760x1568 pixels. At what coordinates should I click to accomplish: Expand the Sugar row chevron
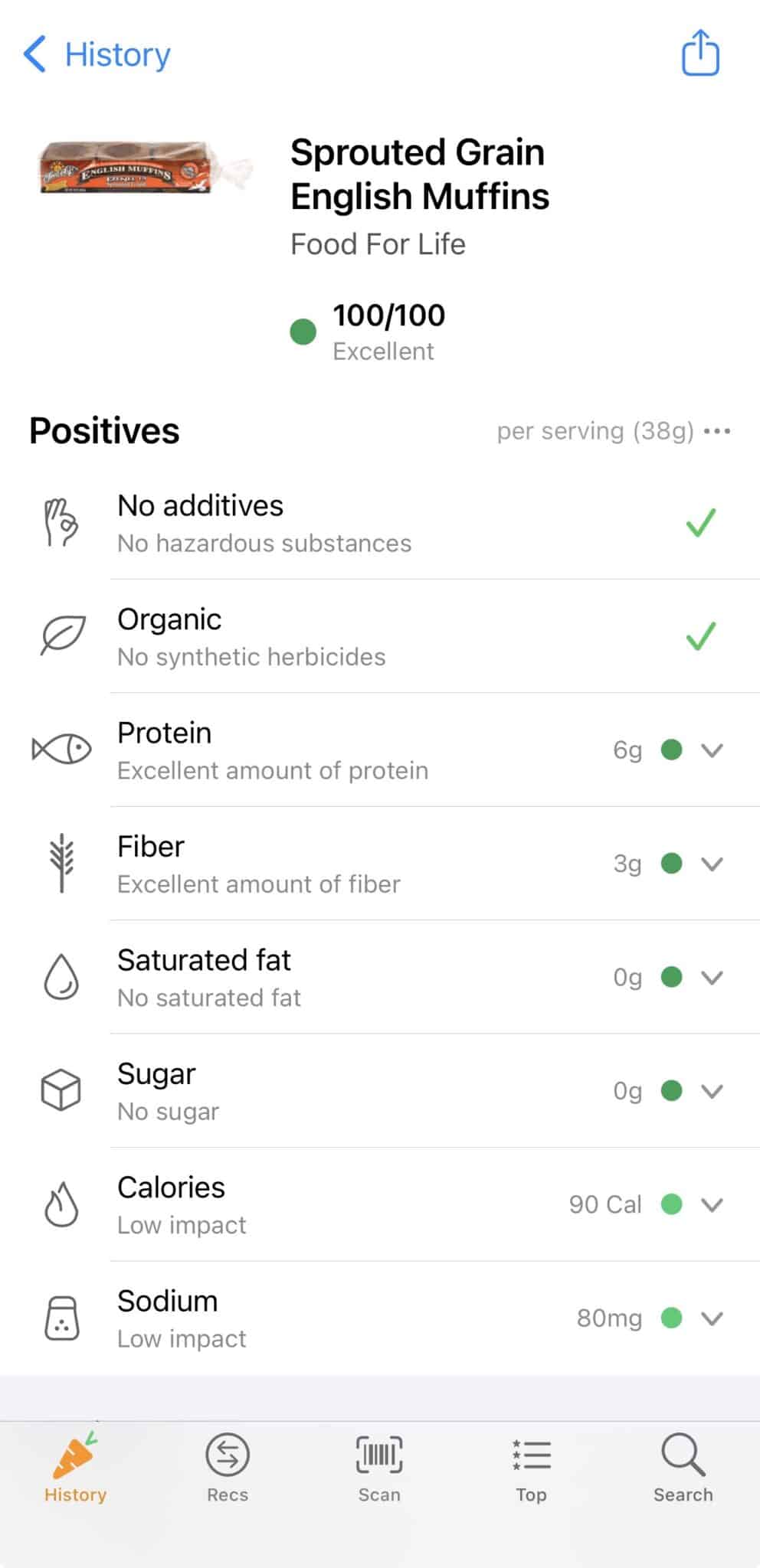[x=712, y=1091]
